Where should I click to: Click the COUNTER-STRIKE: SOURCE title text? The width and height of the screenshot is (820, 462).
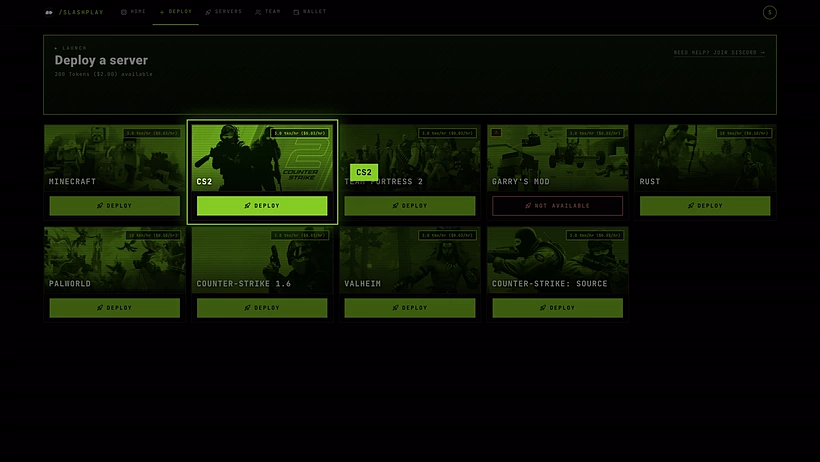550,284
